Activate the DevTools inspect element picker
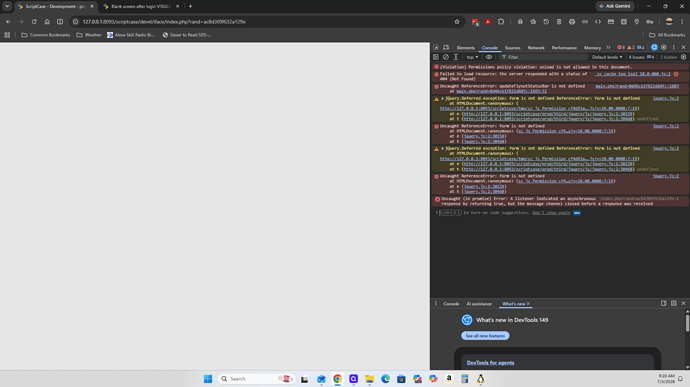The width and height of the screenshot is (690, 387). [x=436, y=48]
